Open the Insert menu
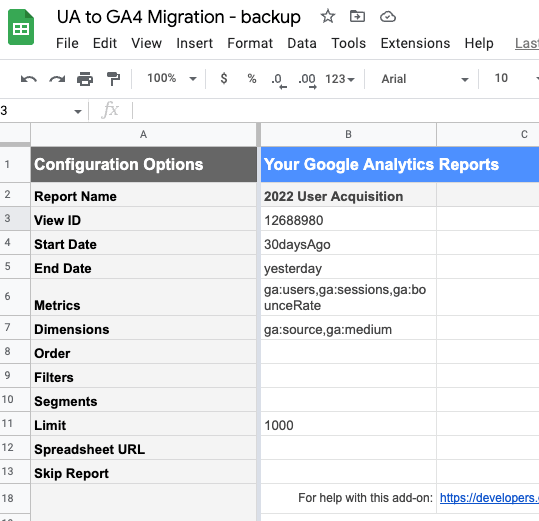 point(195,43)
